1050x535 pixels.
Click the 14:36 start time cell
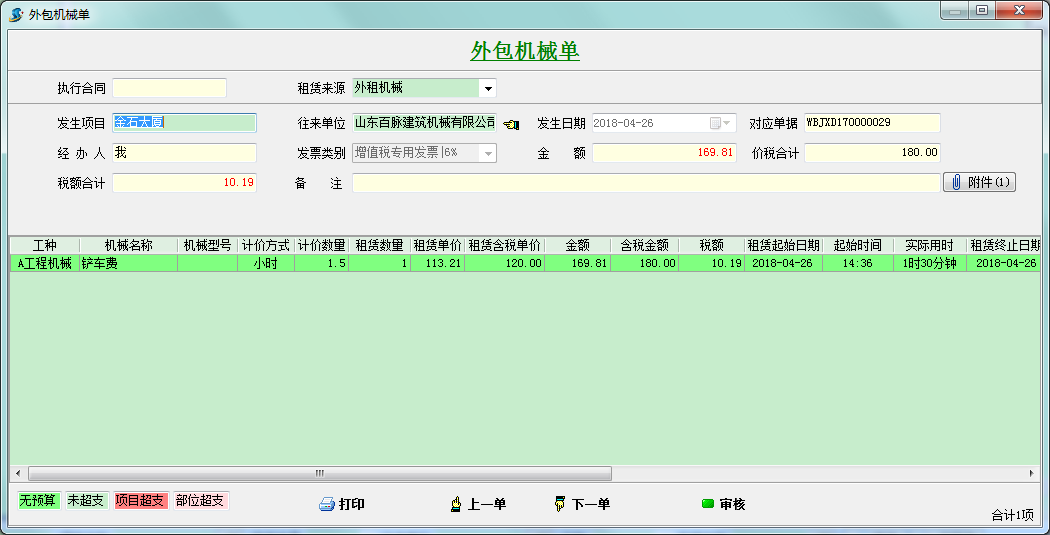[x=858, y=263]
